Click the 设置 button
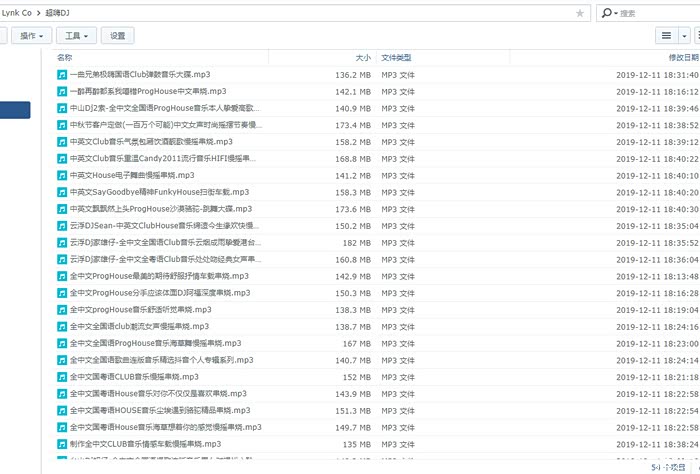The image size is (700, 474). click(x=118, y=35)
